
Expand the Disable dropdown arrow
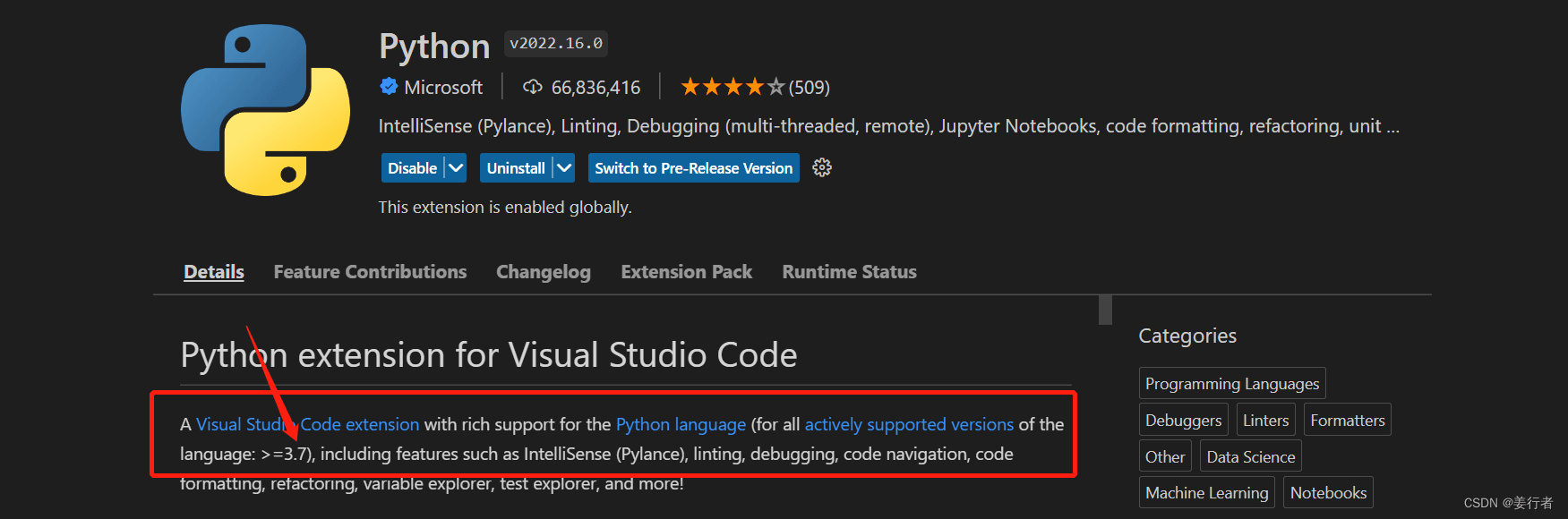click(x=456, y=168)
